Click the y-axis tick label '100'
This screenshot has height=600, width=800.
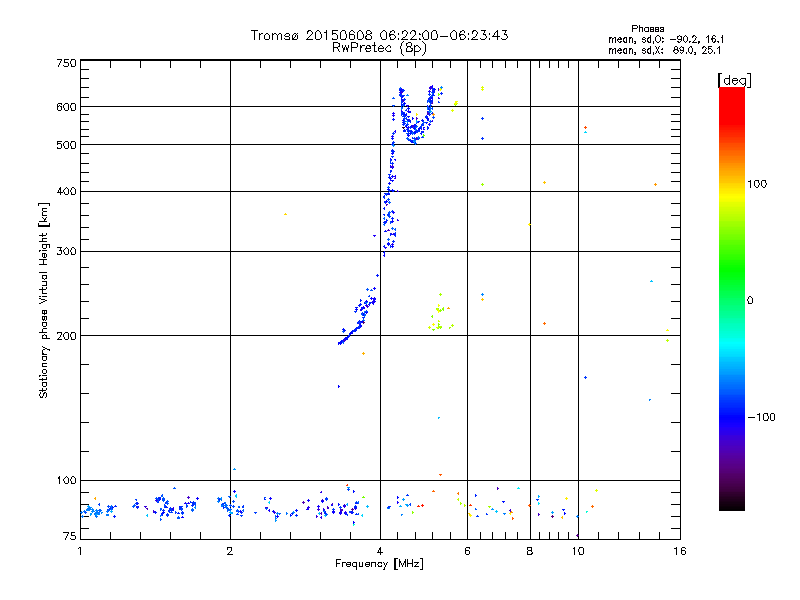66,481
